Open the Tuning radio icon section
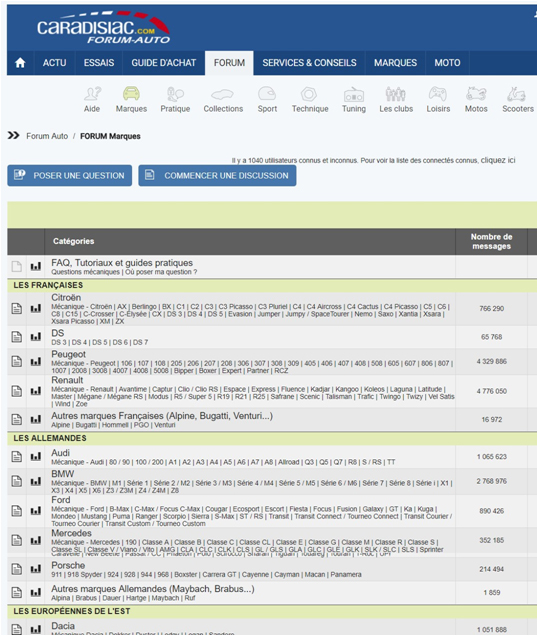 click(x=354, y=95)
